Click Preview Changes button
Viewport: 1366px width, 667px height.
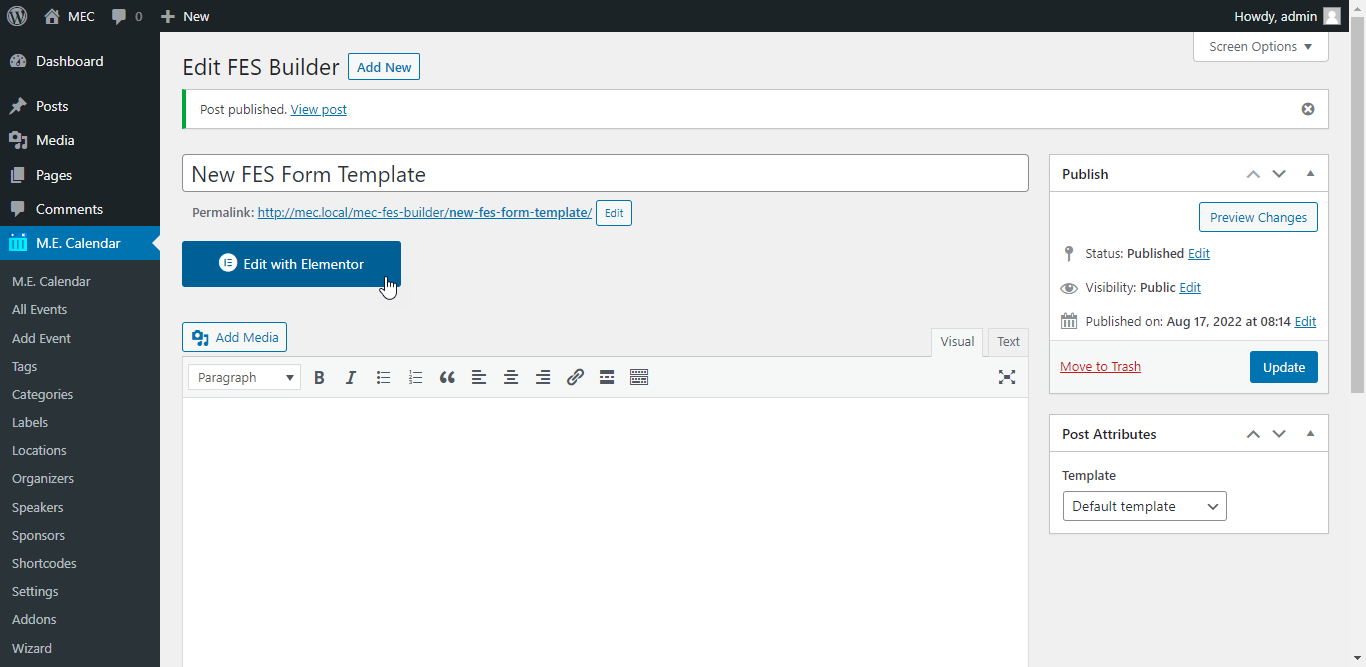pos(1258,217)
